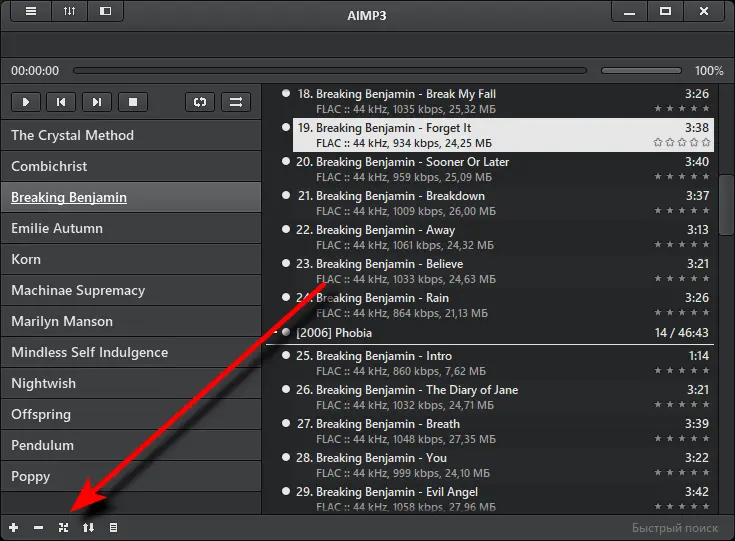The width and height of the screenshot is (735, 541).
Task: Toggle repeat mode
Action: pos(200,102)
